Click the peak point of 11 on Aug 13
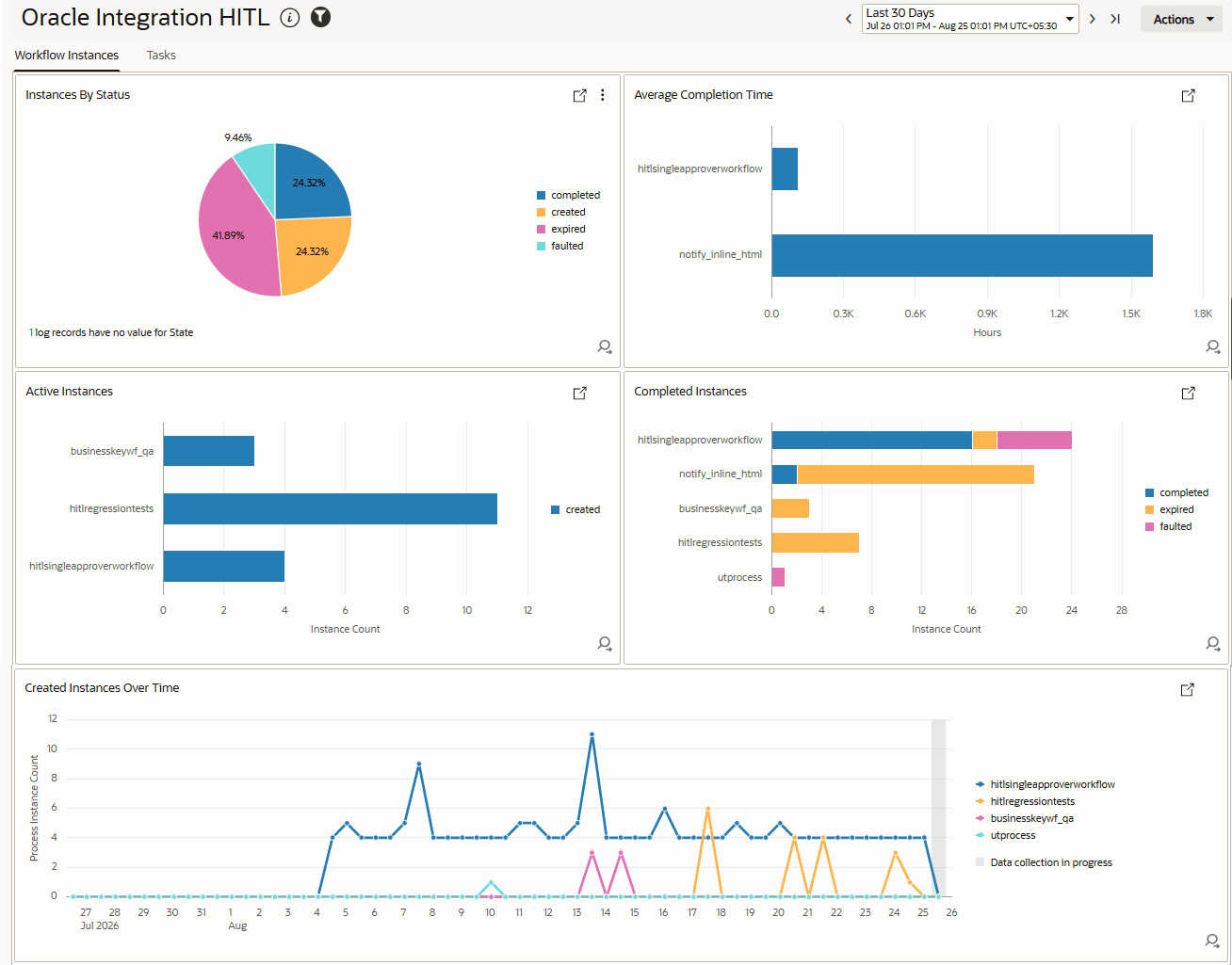 [592, 733]
